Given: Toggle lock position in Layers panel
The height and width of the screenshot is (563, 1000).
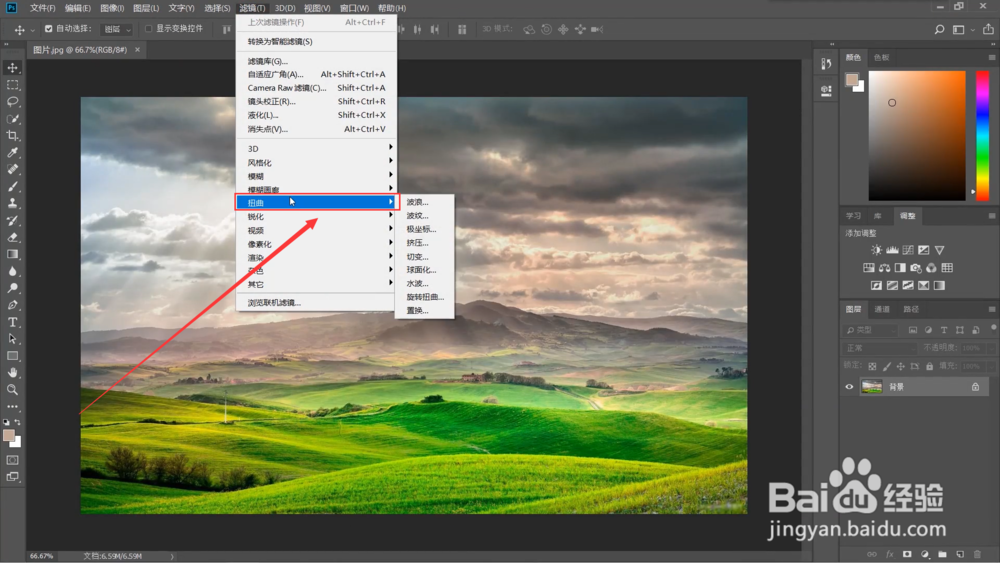Looking at the screenshot, I should 901,366.
